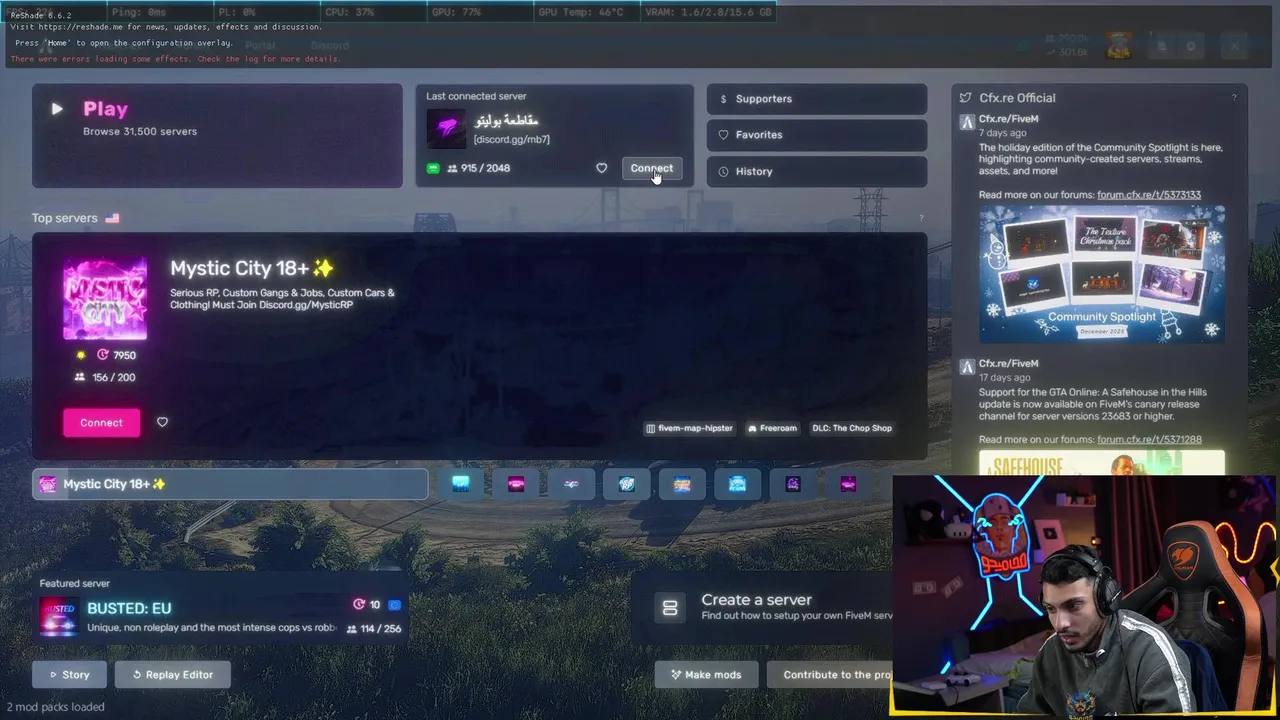Open the forum.cfx.re/t/5371288 link
Screen dimensions: 1280x720
pyautogui.click(x=1149, y=440)
